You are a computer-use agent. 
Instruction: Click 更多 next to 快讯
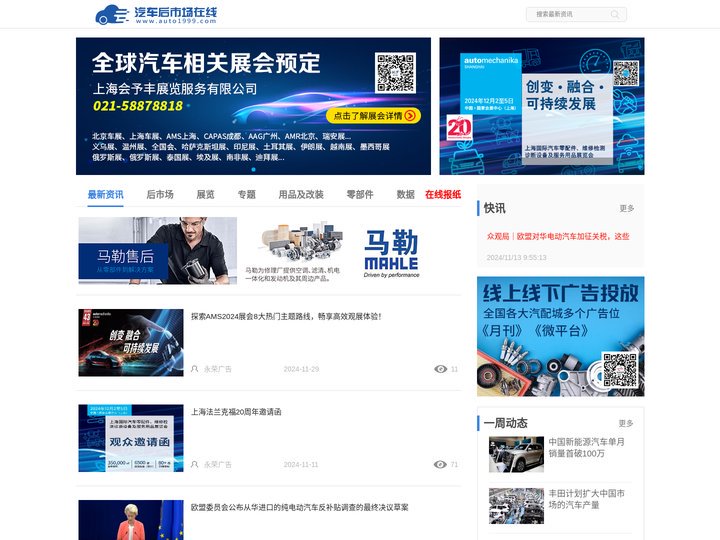tap(627, 208)
